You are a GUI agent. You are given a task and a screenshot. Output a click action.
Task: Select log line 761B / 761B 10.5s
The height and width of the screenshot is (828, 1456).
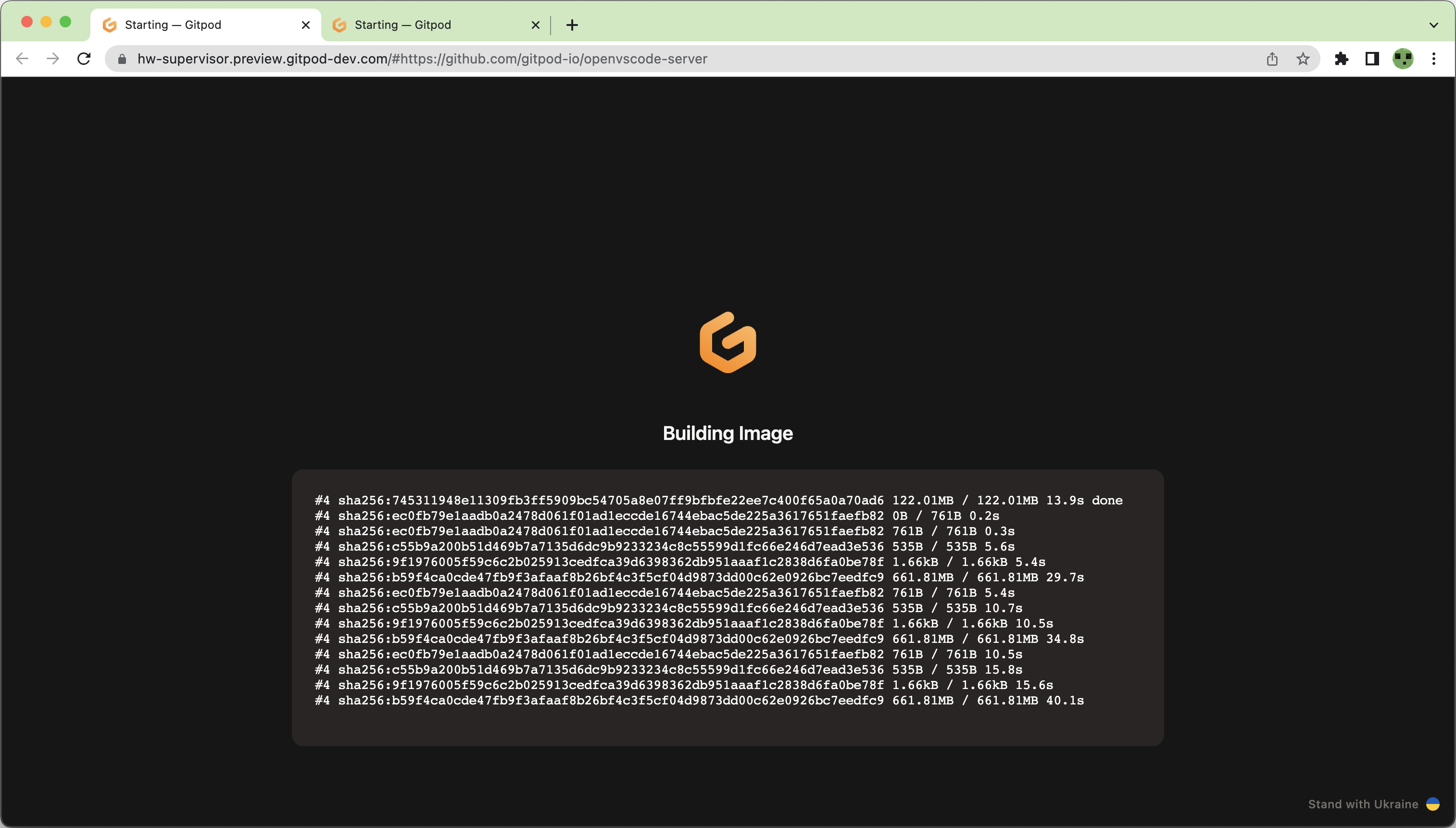tap(668, 654)
